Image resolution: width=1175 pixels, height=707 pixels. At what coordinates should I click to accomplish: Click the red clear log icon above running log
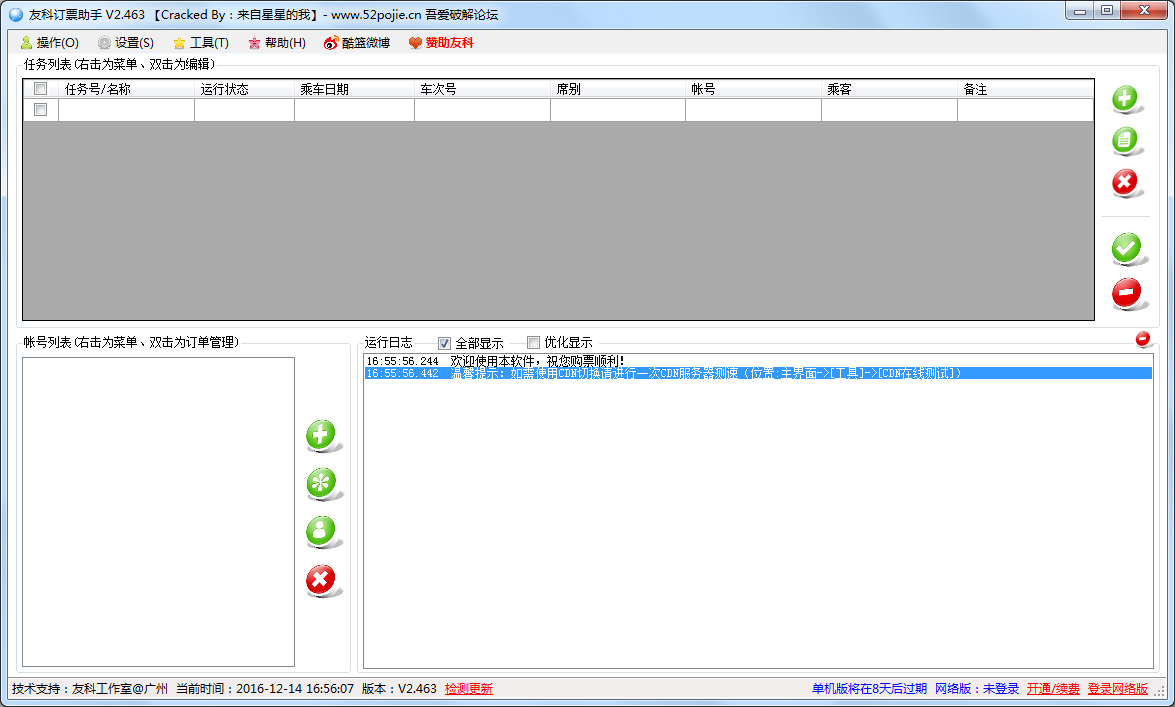[x=1142, y=339]
